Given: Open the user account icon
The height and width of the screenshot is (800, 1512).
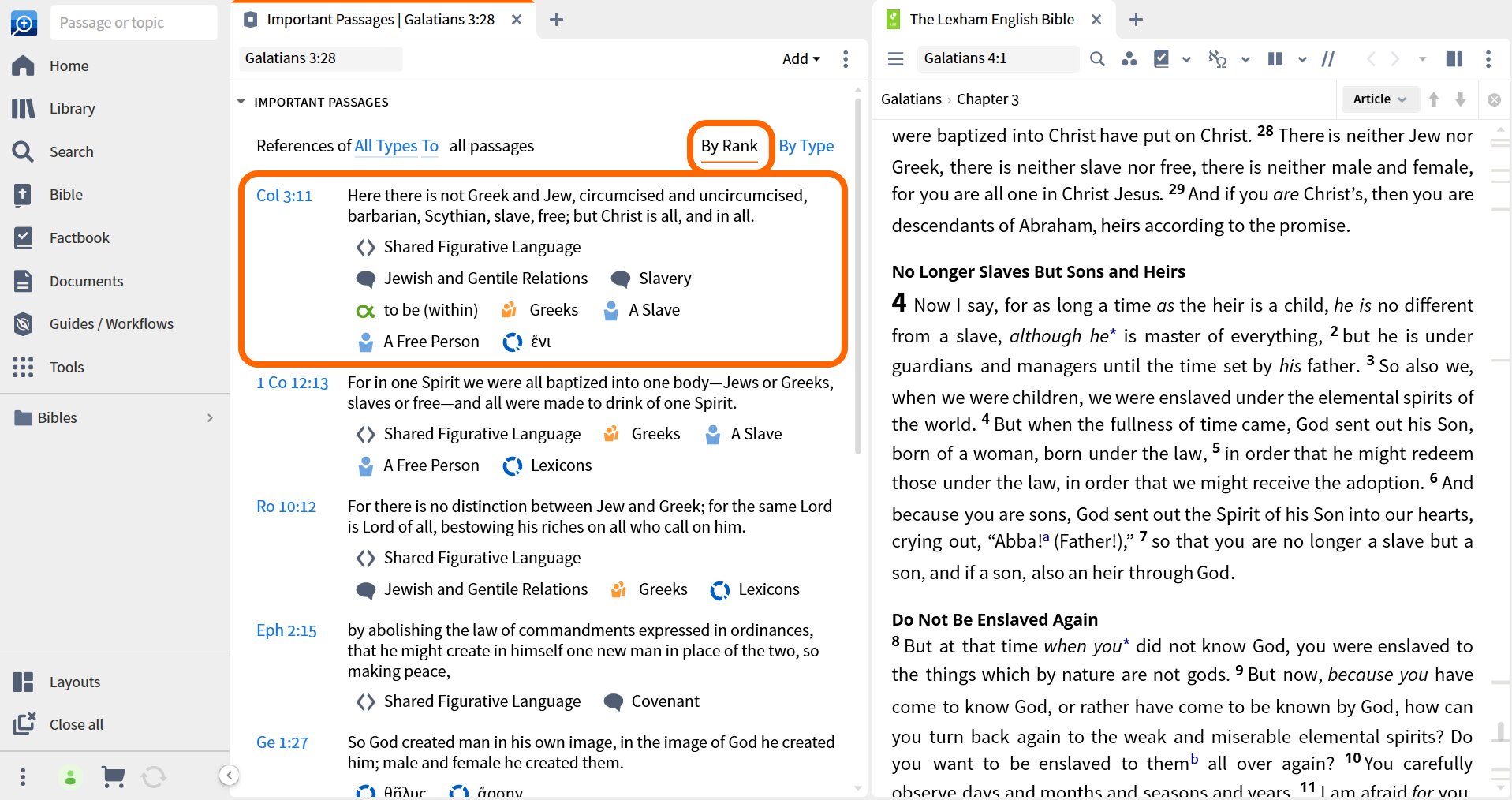Looking at the screenshot, I should 70,777.
